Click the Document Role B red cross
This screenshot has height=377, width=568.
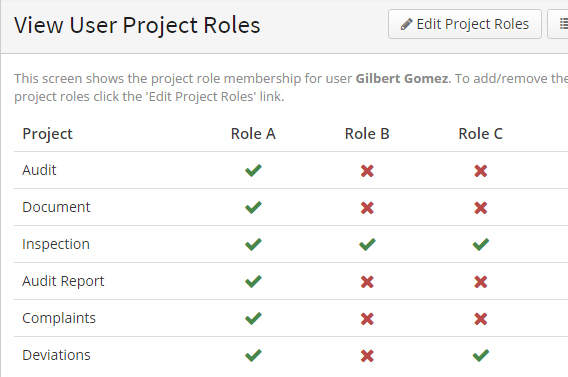367,208
